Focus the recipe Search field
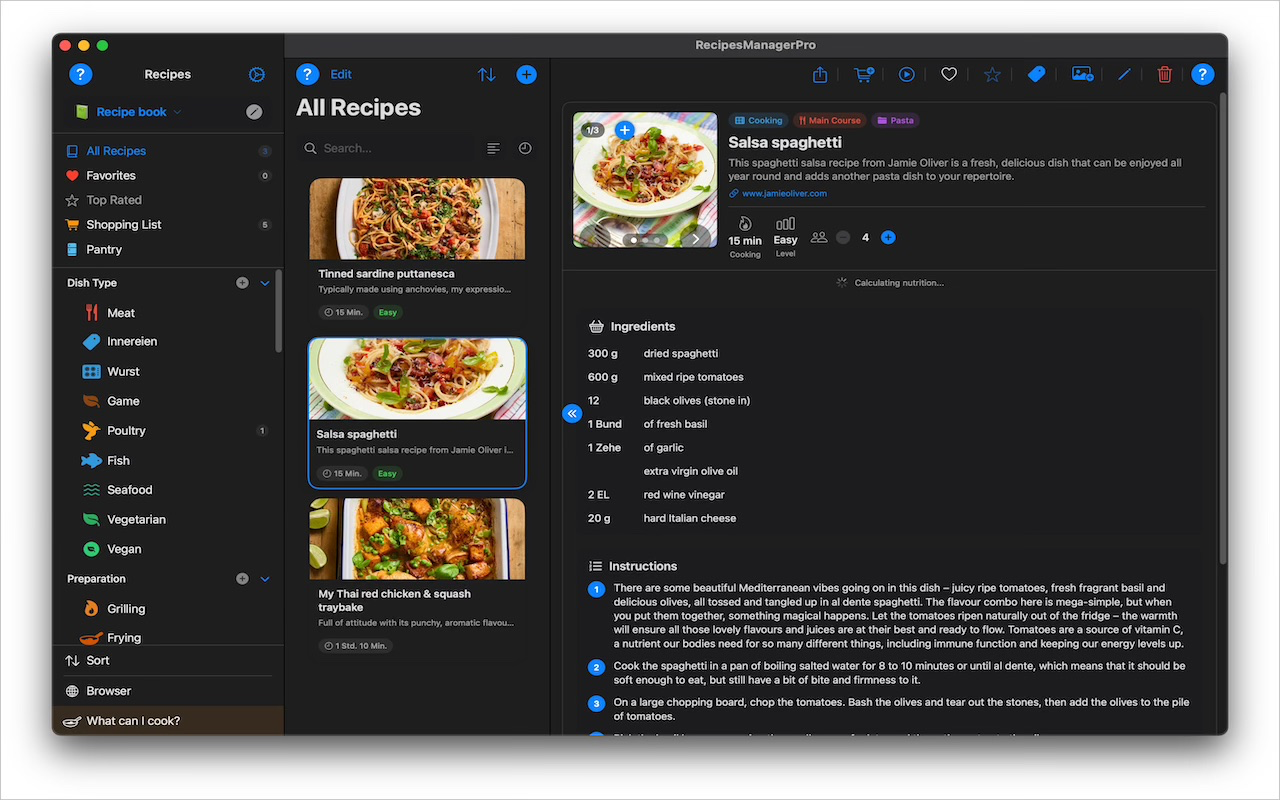This screenshot has height=800, width=1280. point(387,148)
